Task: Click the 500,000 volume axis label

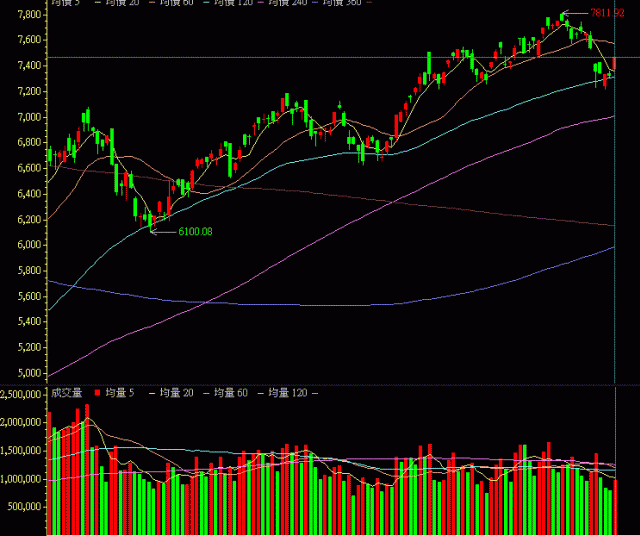Action: [x=24, y=507]
